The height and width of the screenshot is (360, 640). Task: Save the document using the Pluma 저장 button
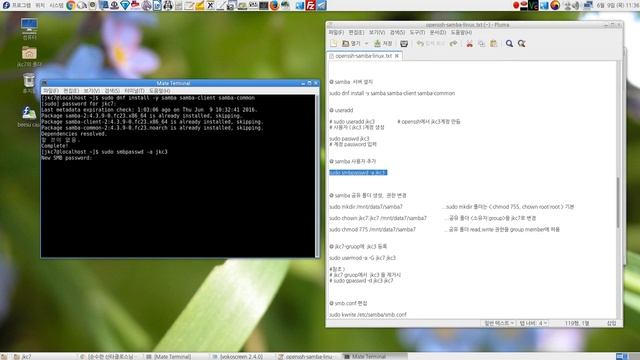click(x=383, y=44)
